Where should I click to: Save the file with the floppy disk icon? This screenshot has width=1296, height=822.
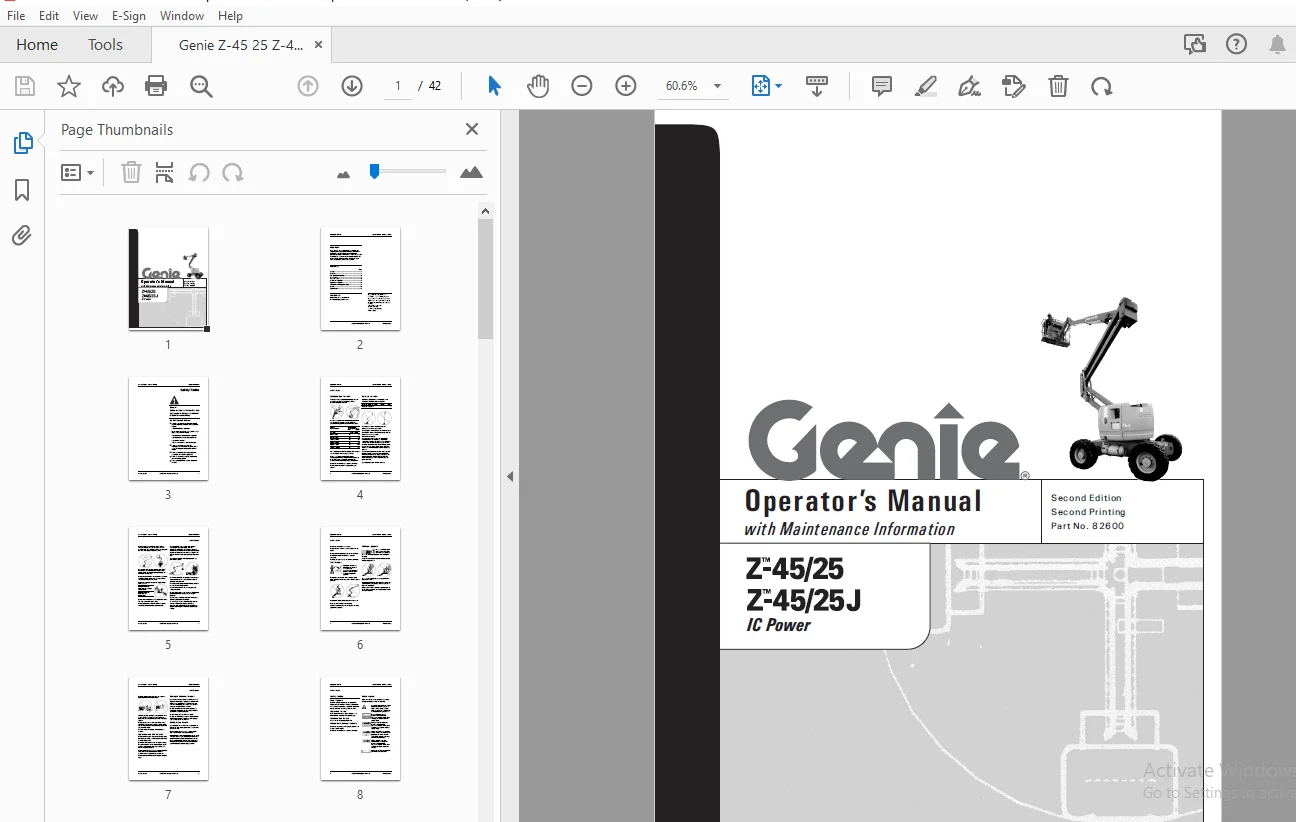(25, 86)
